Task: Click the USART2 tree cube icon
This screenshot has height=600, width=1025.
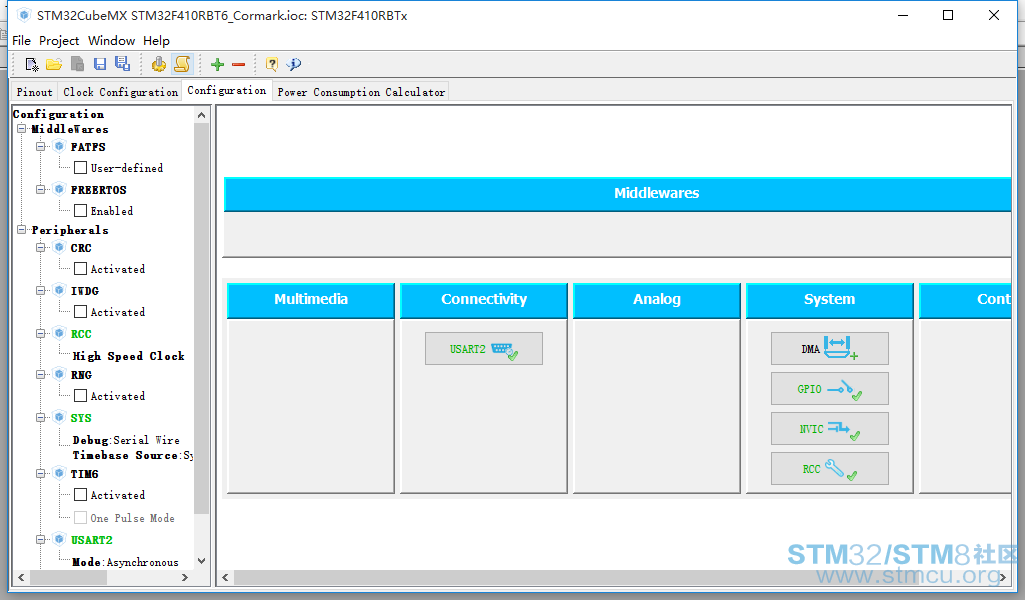Action: click(59, 539)
